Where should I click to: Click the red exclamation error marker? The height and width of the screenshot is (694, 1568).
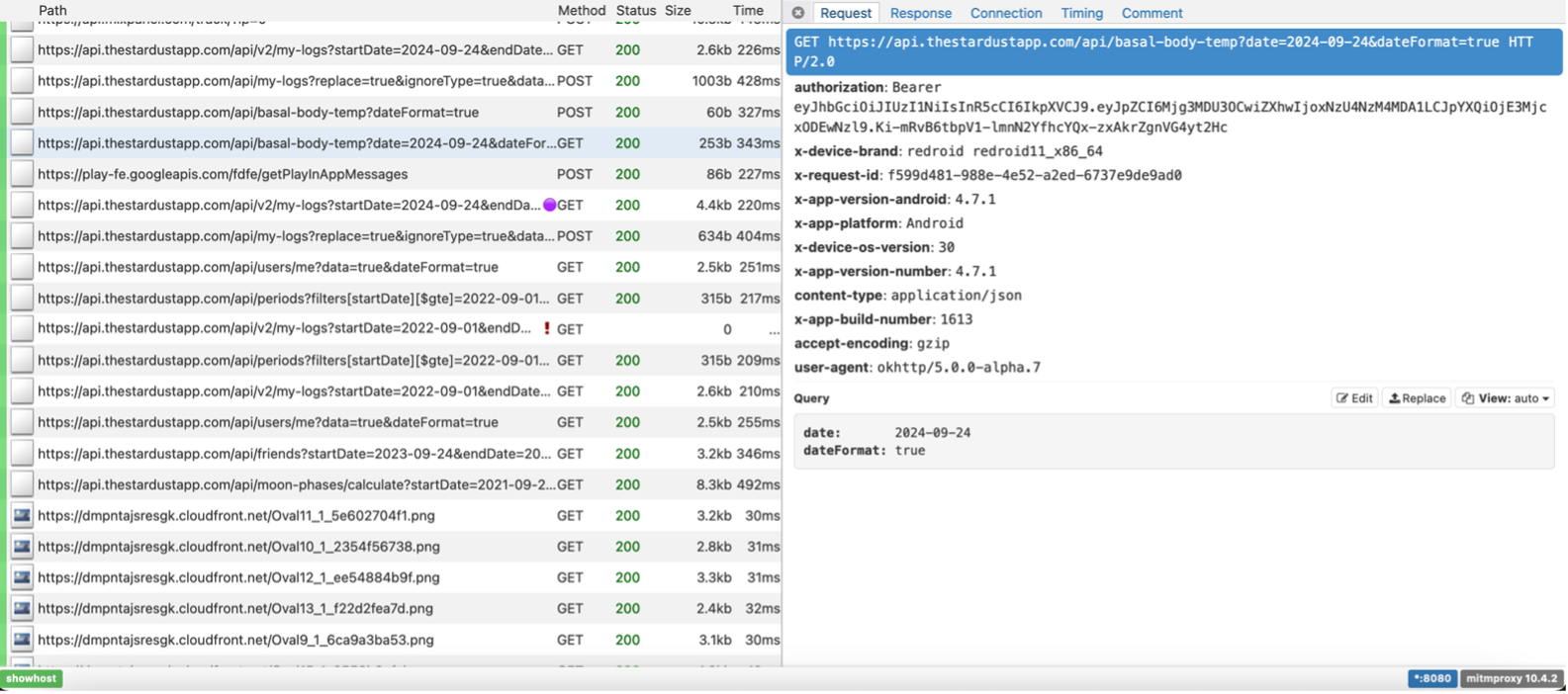click(x=547, y=328)
